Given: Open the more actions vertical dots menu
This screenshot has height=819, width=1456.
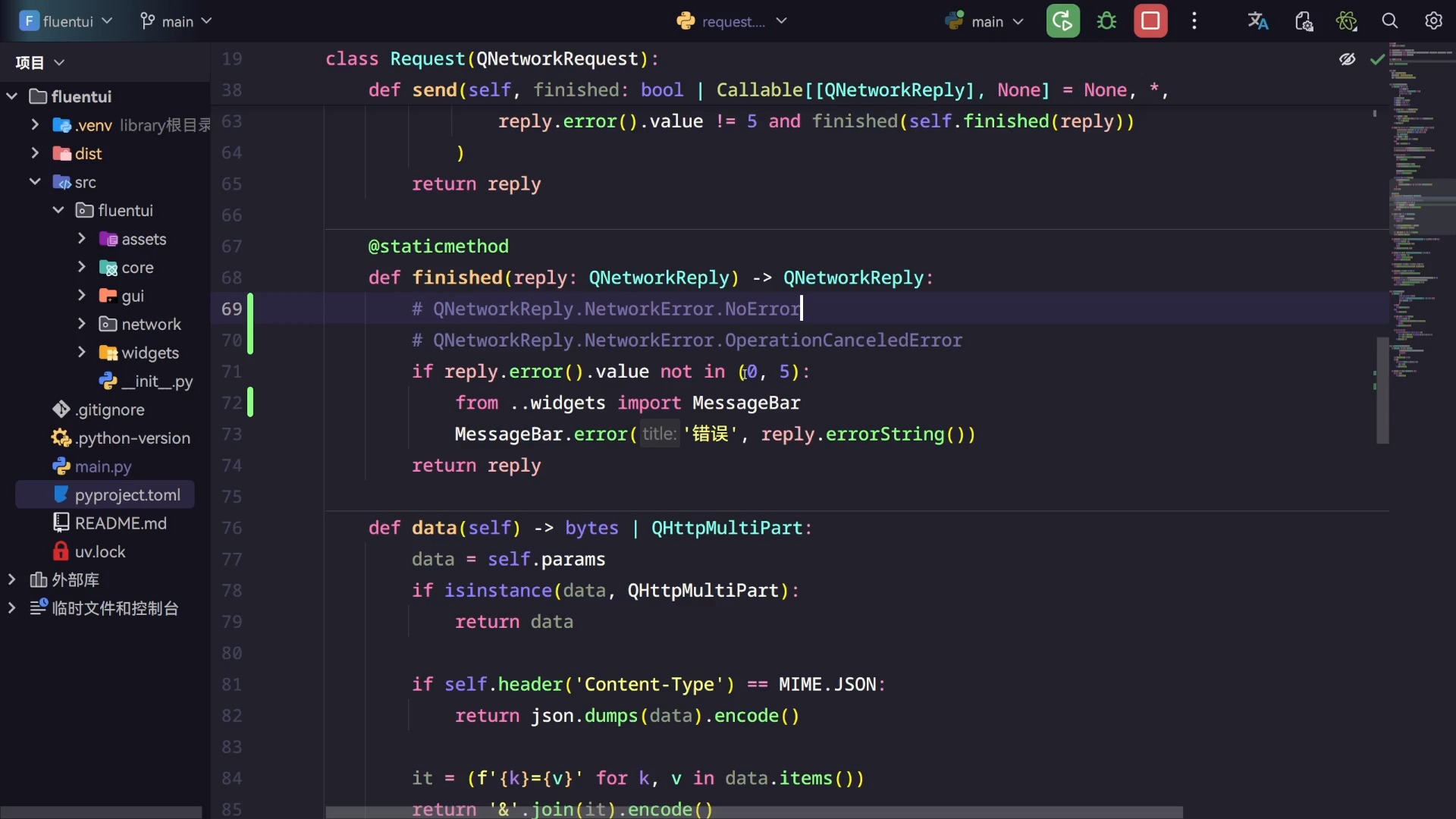Looking at the screenshot, I should point(1194,21).
